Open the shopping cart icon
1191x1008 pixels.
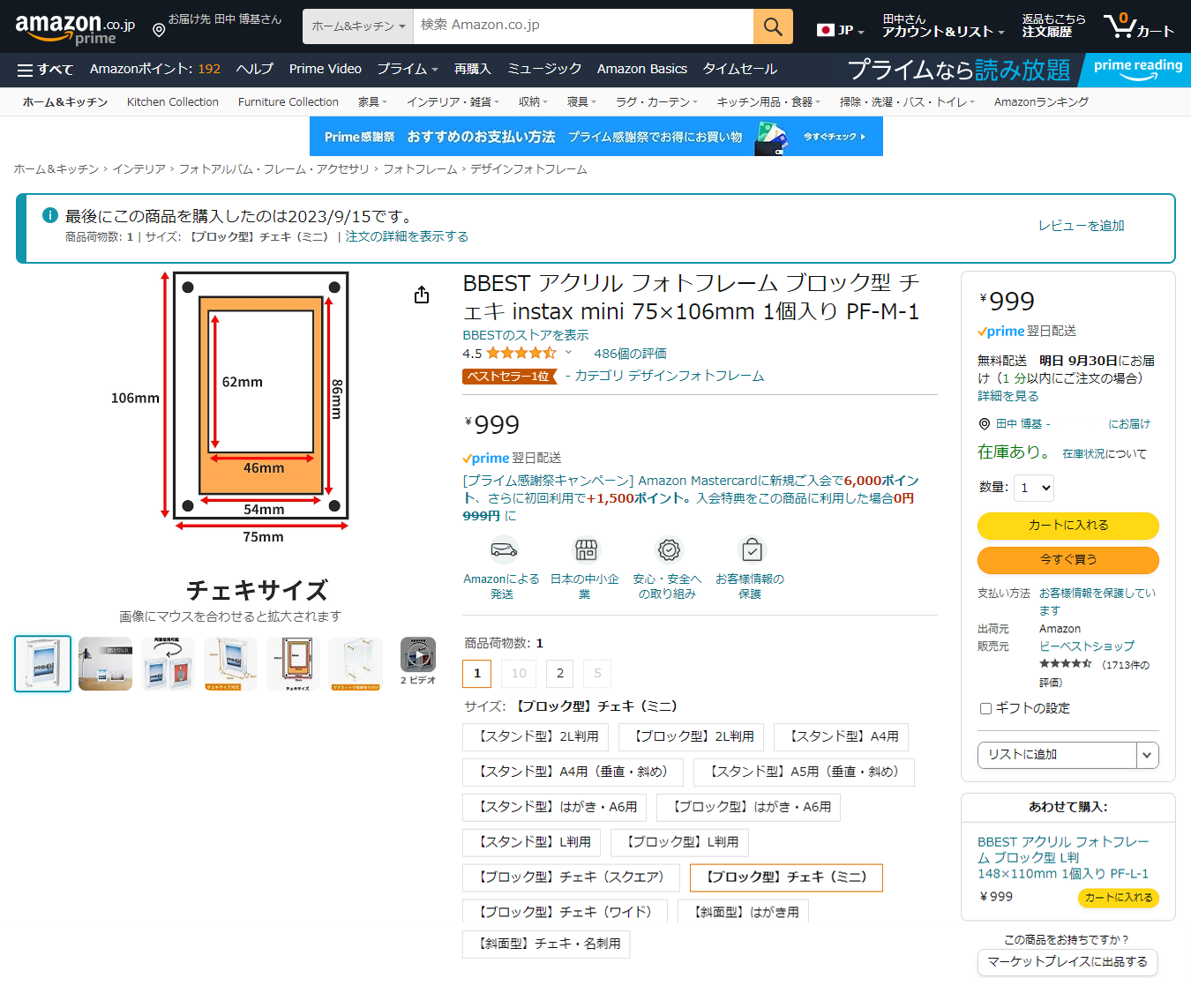[x=1137, y=26]
